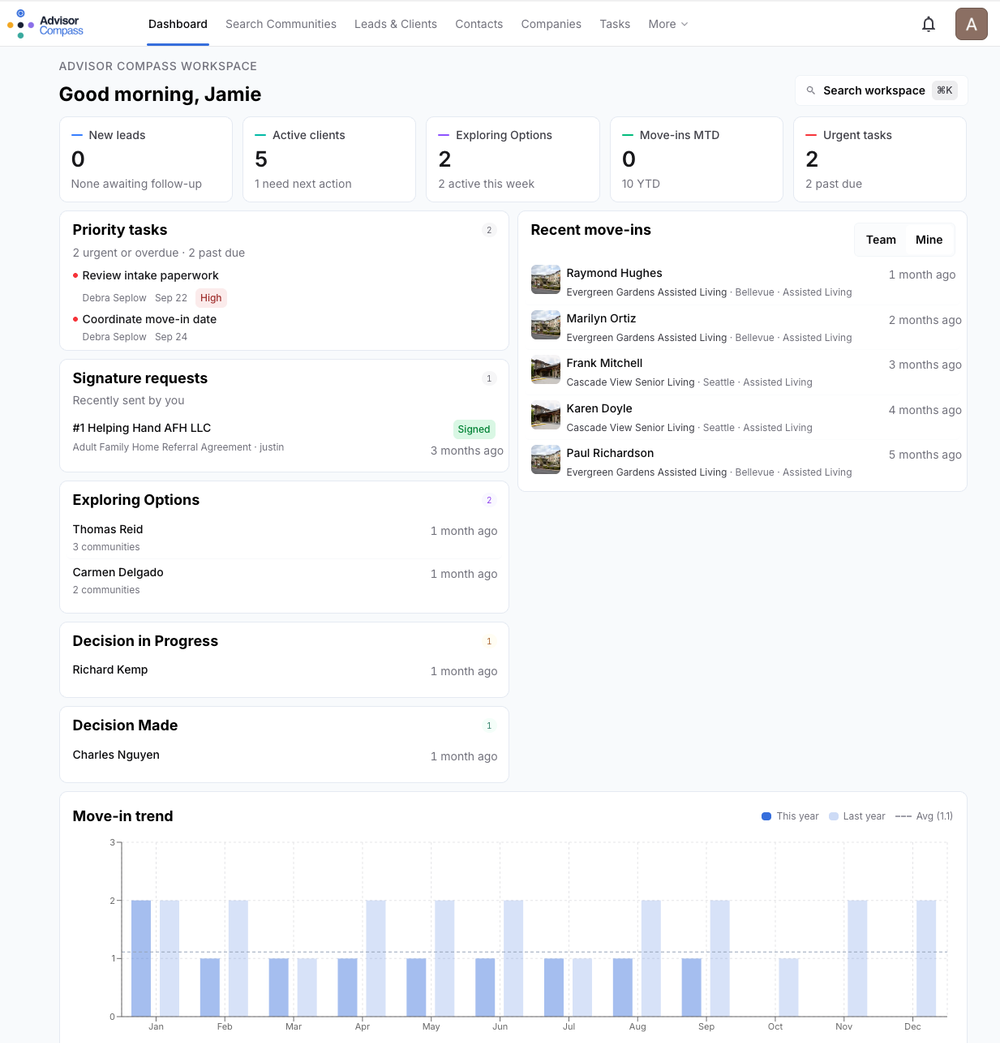Open Richard Kemp client row

tap(284, 670)
